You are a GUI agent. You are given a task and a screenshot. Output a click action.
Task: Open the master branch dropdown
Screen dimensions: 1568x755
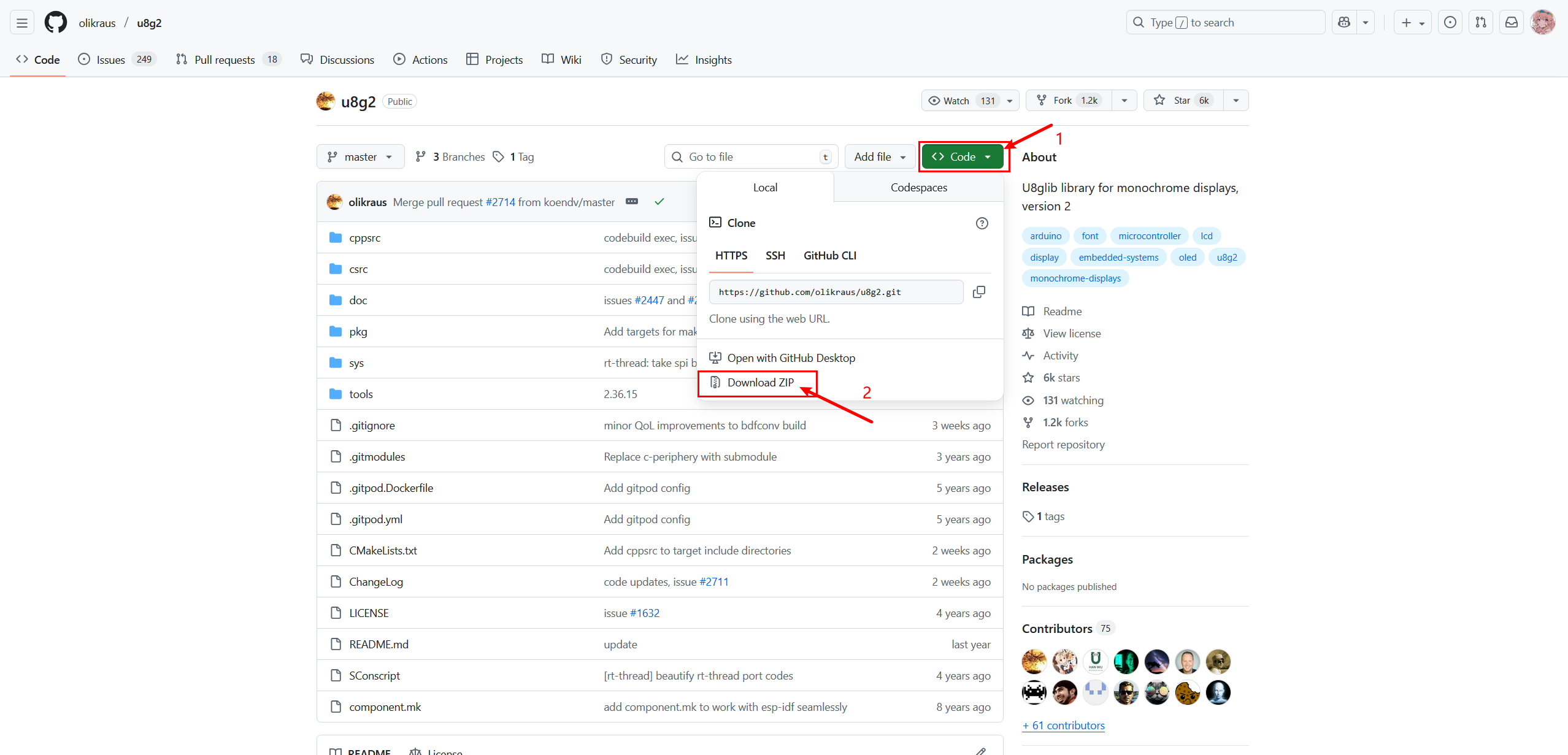pyautogui.click(x=360, y=157)
